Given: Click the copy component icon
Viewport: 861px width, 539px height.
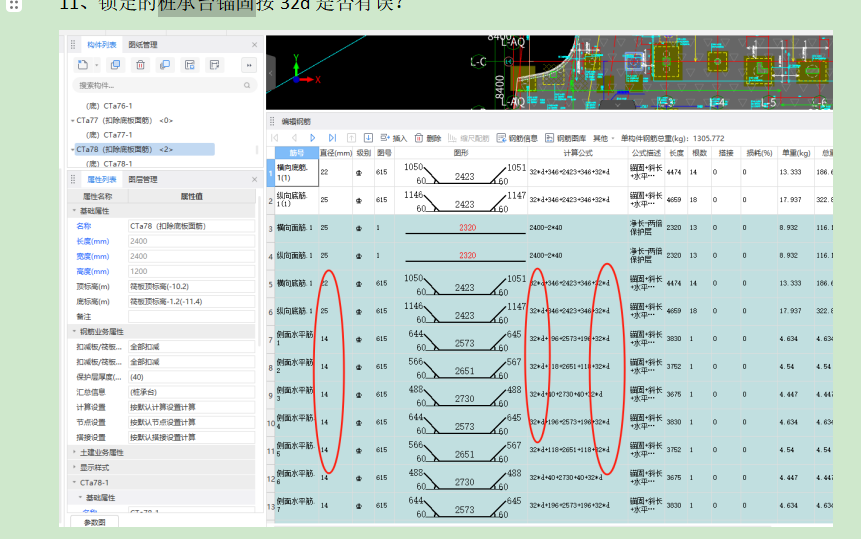Looking at the screenshot, I should (x=115, y=65).
